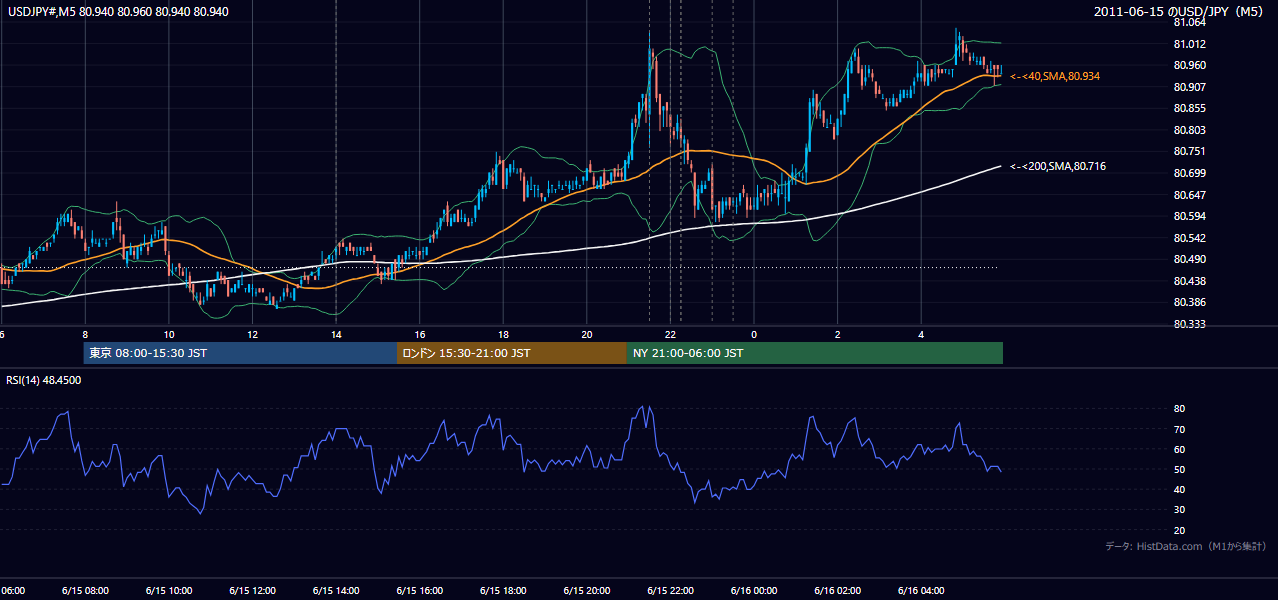The width and height of the screenshot is (1278, 600).
Task: Click the RSI(14) 48.4500 indicator label
Action: (x=44, y=380)
